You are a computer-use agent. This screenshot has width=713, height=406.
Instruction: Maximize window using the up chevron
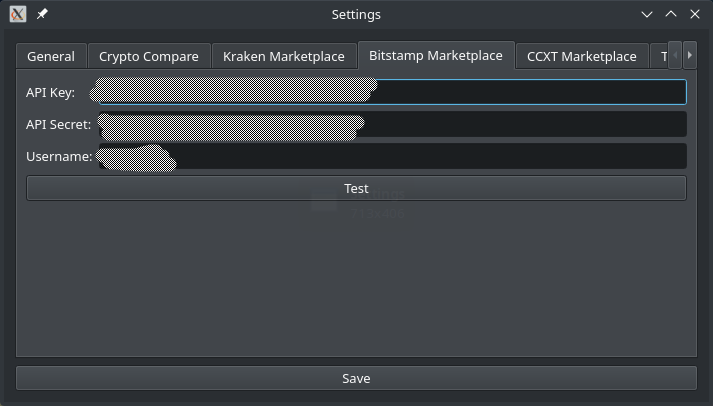(x=671, y=15)
